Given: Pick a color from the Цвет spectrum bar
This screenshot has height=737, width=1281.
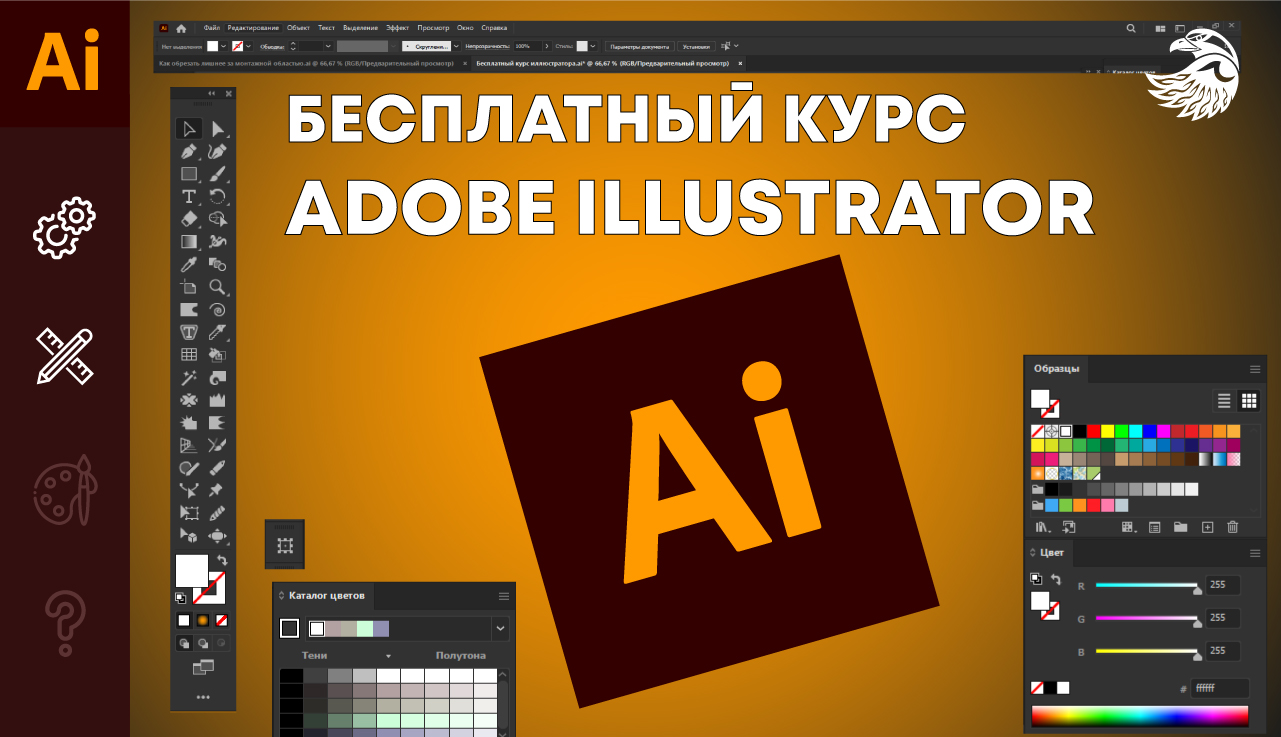Looking at the screenshot, I should click(x=1139, y=716).
